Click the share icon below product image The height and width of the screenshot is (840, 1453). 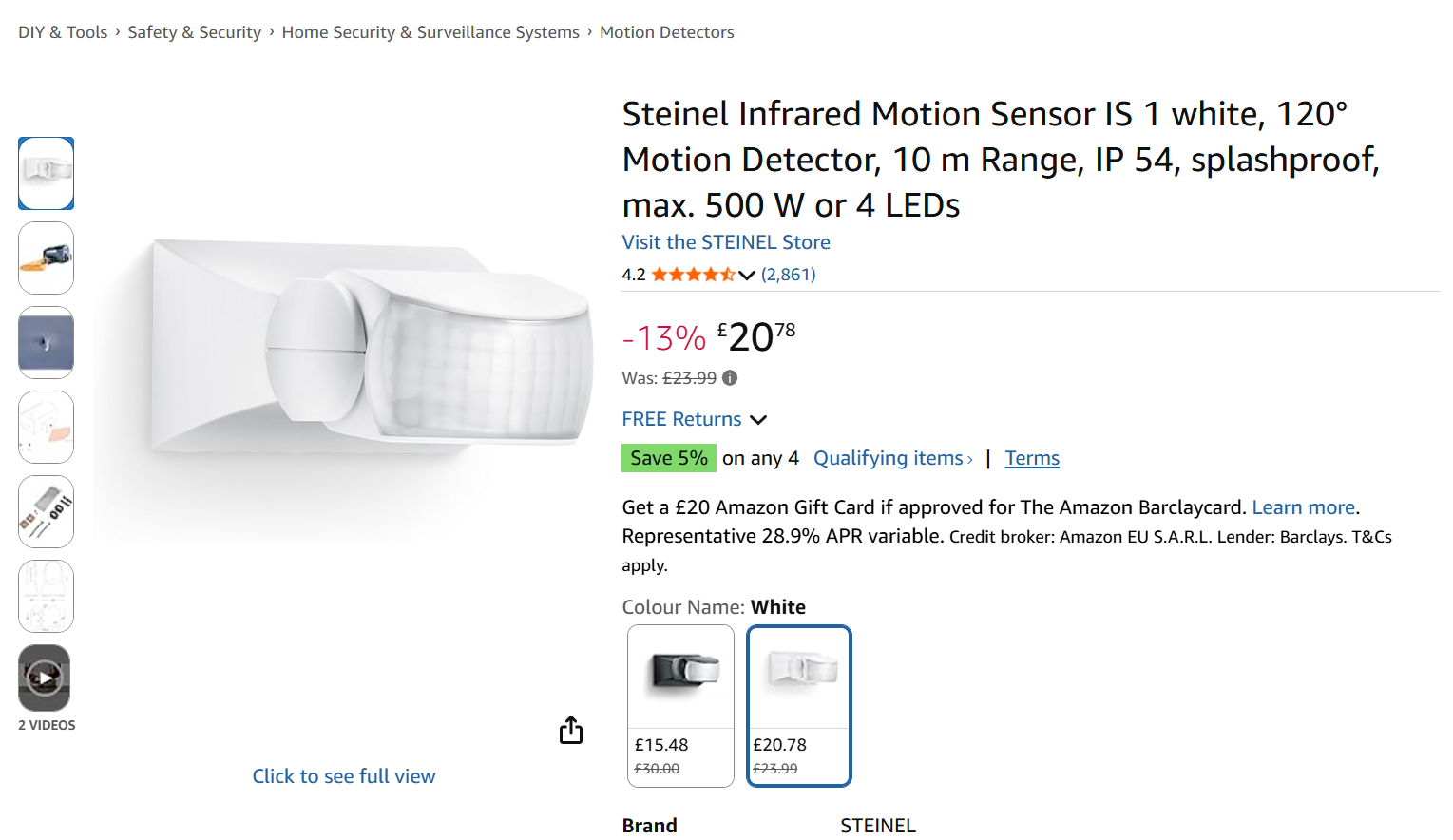(571, 730)
